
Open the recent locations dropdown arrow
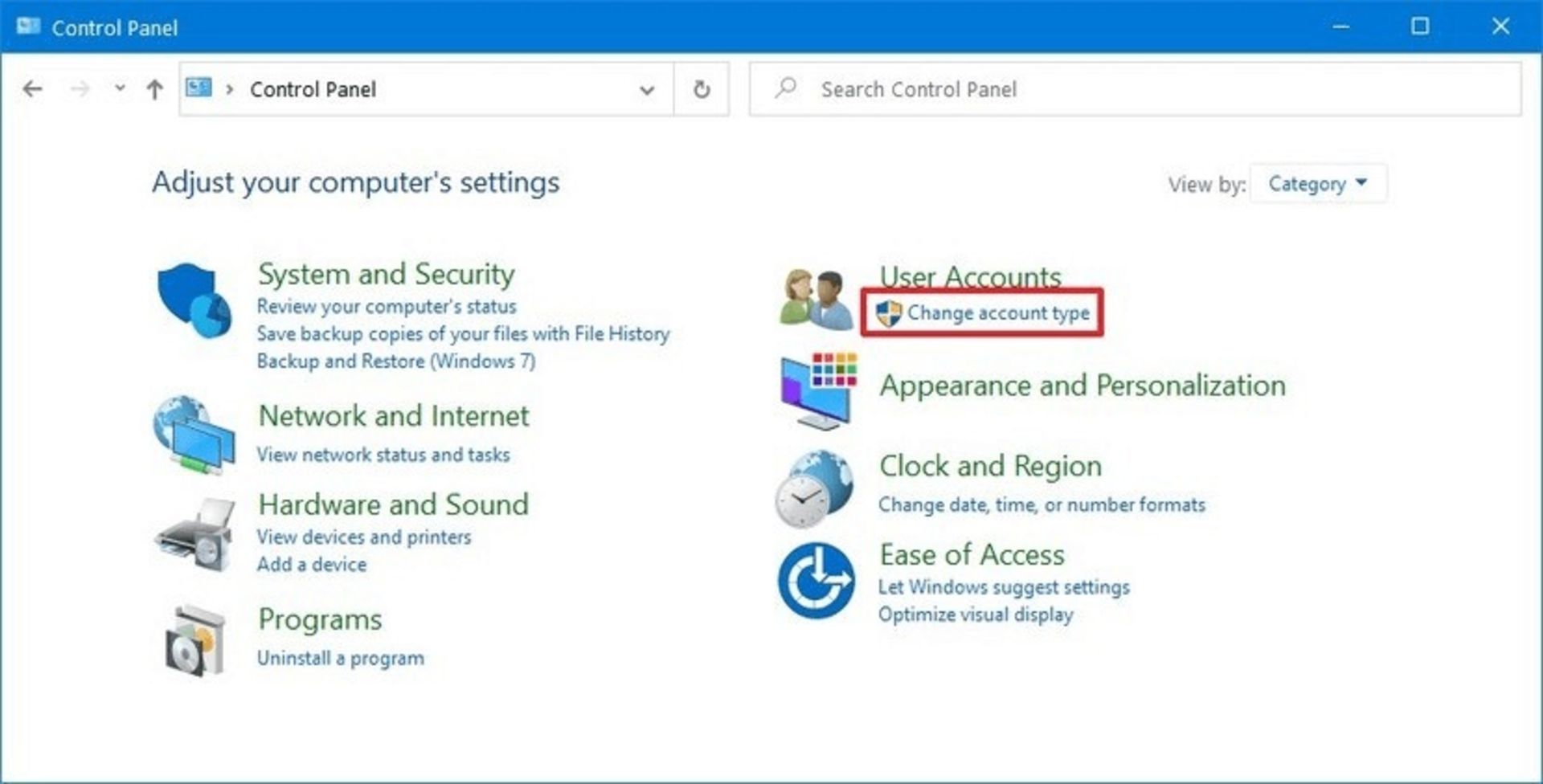[120, 88]
